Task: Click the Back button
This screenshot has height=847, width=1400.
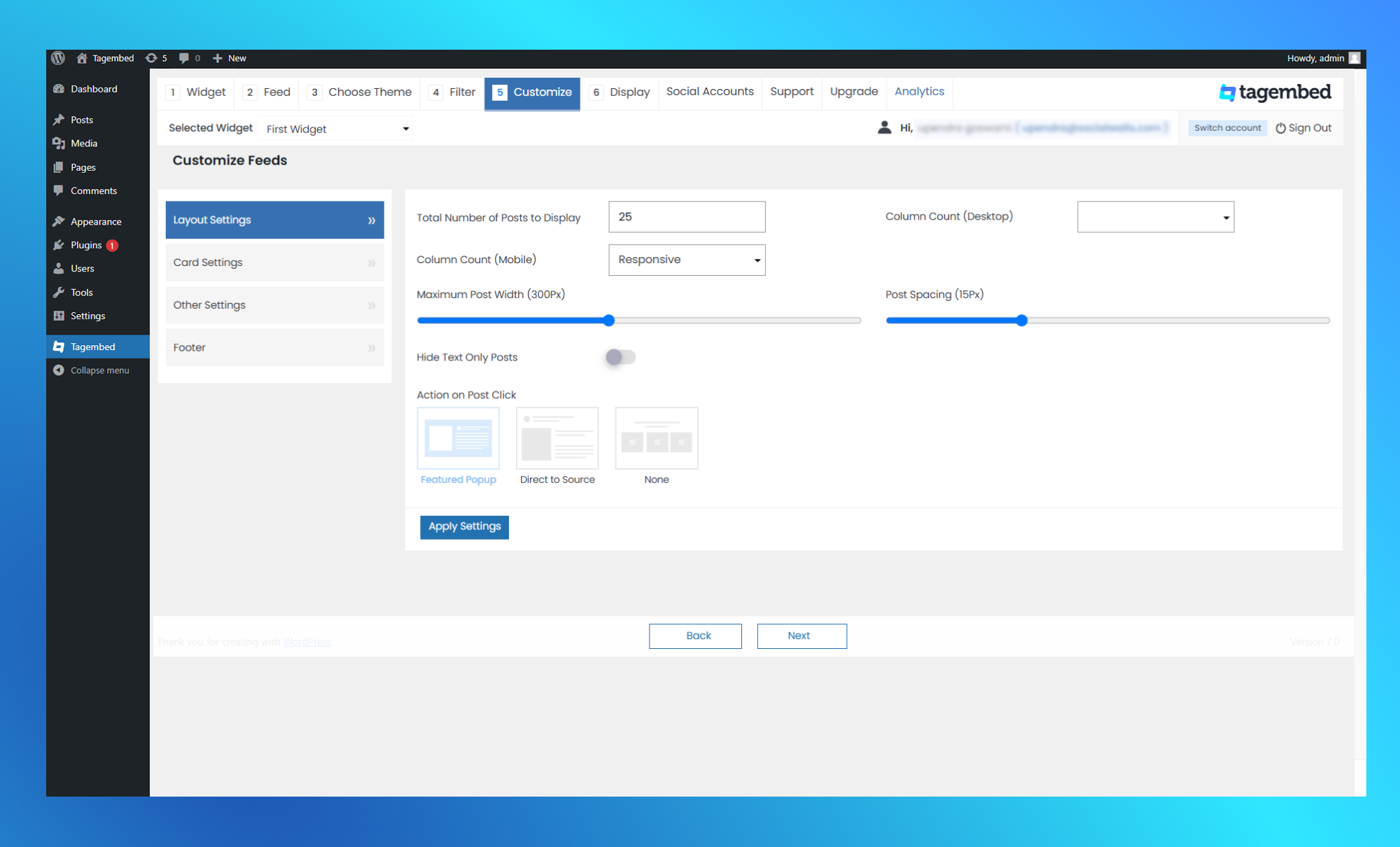Action: tap(695, 636)
